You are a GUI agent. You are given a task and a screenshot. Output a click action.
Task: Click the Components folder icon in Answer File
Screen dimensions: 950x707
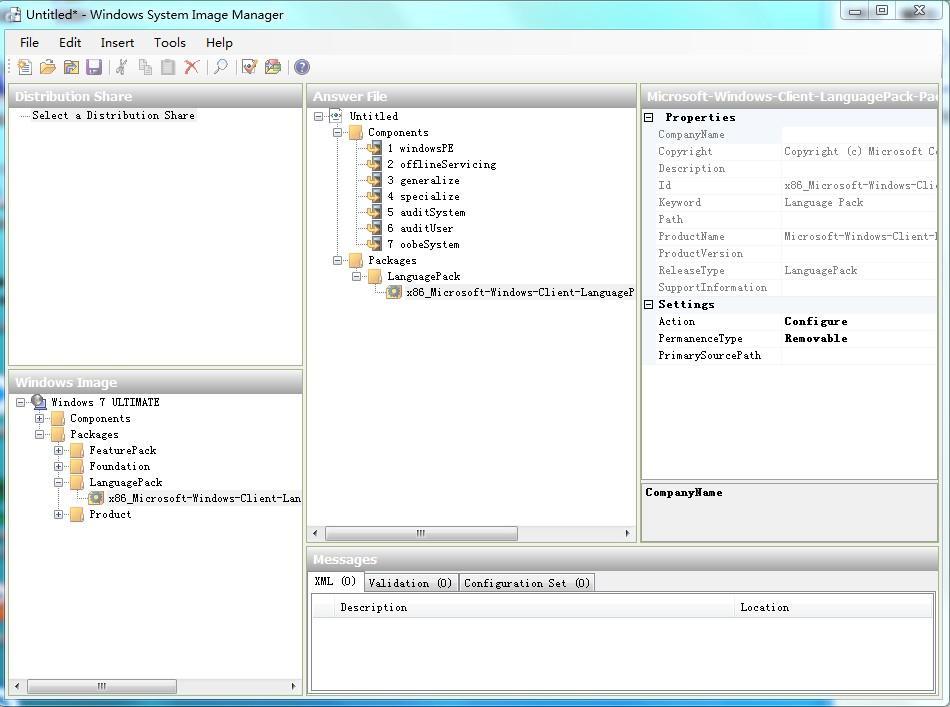(x=356, y=132)
